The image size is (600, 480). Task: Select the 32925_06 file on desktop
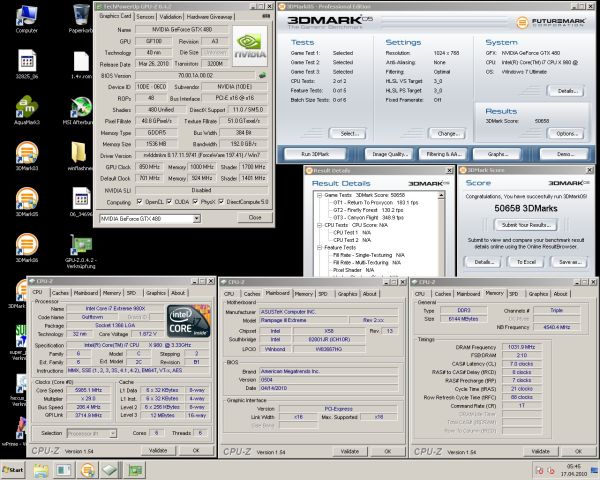pos(27,64)
